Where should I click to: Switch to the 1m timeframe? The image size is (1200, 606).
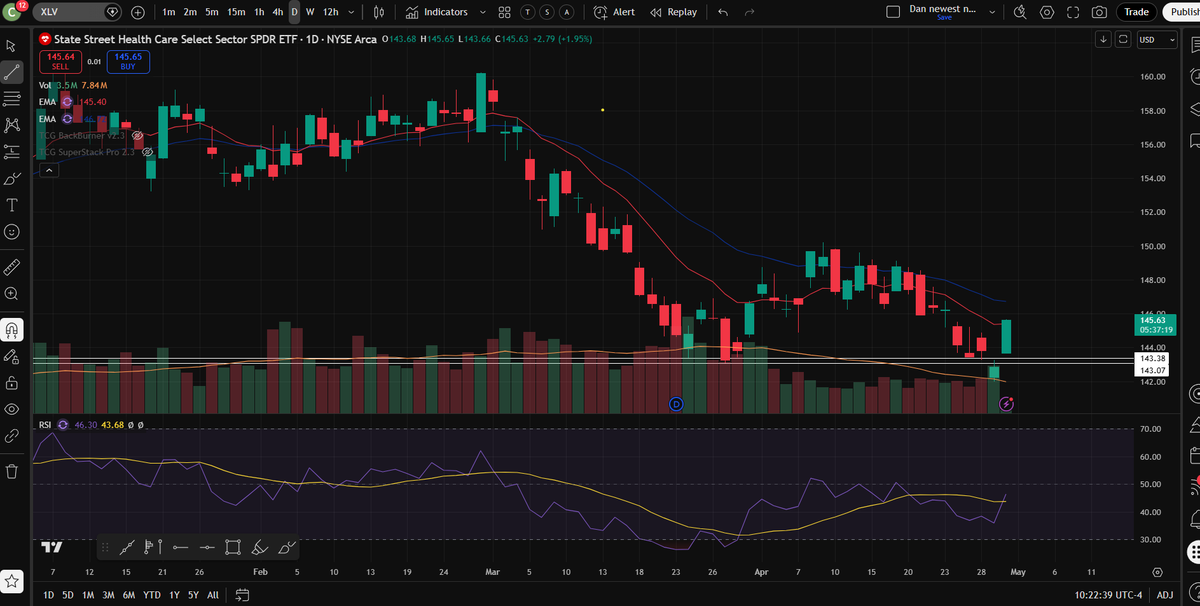click(x=169, y=12)
